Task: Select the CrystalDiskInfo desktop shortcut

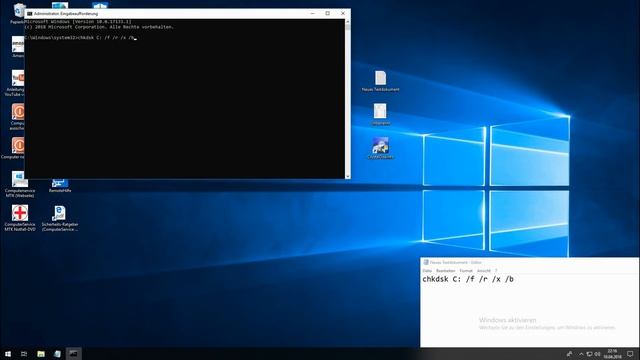Action: [x=380, y=148]
